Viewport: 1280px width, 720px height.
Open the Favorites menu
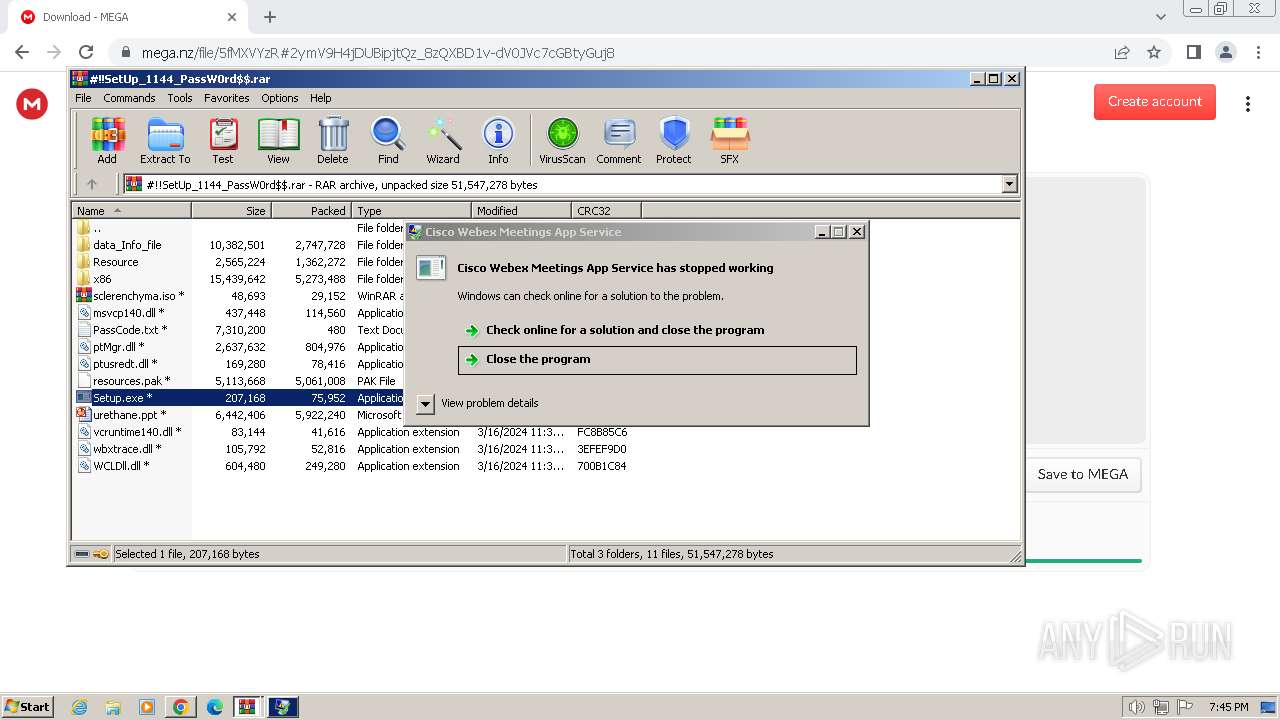click(x=227, y=98)
